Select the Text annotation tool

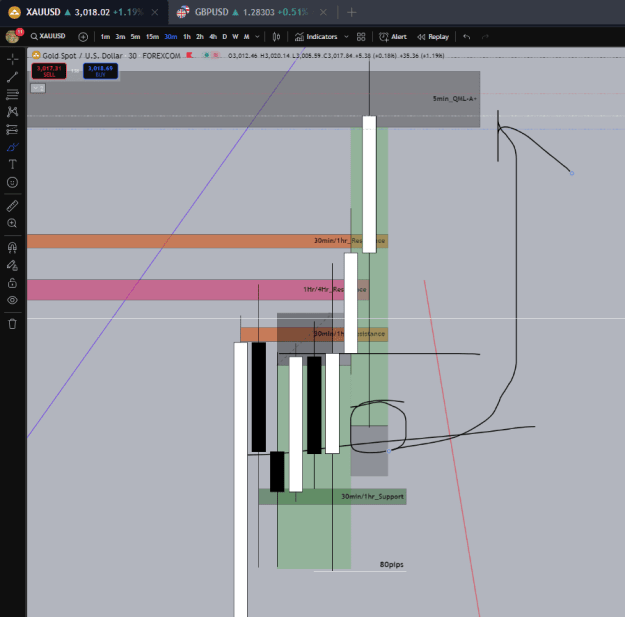[12, 164]
